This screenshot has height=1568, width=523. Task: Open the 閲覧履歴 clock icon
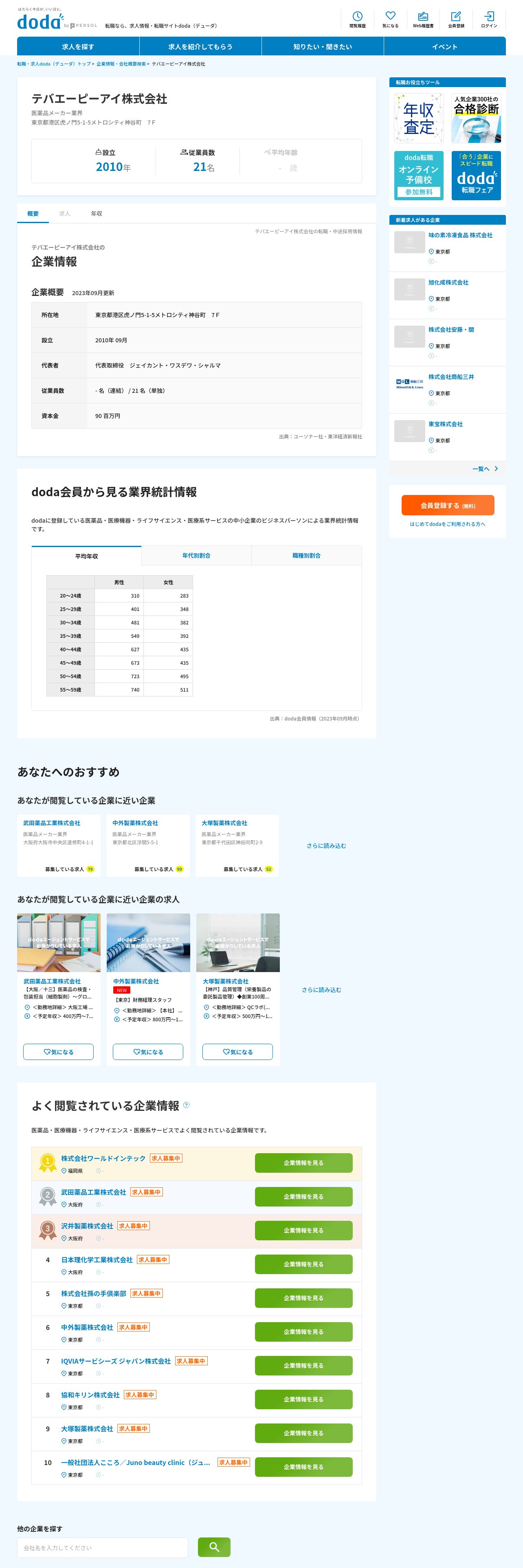pyautogui.click(x=357, y=20)
